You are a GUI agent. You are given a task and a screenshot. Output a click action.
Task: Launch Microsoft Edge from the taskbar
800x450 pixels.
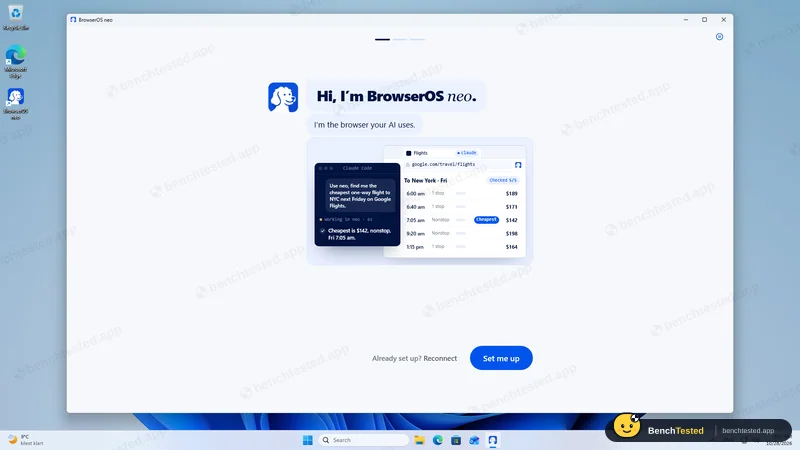pyautogui.click(x=438, y=440)
